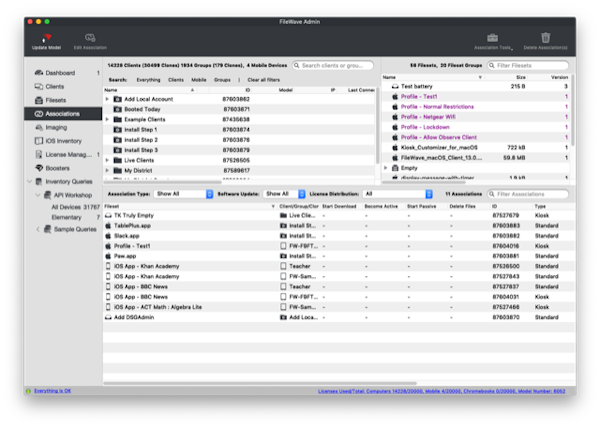This screenshot has height=427, width=600.
Task: Go to Filesets in the sidebar
Action: (56, 100)
